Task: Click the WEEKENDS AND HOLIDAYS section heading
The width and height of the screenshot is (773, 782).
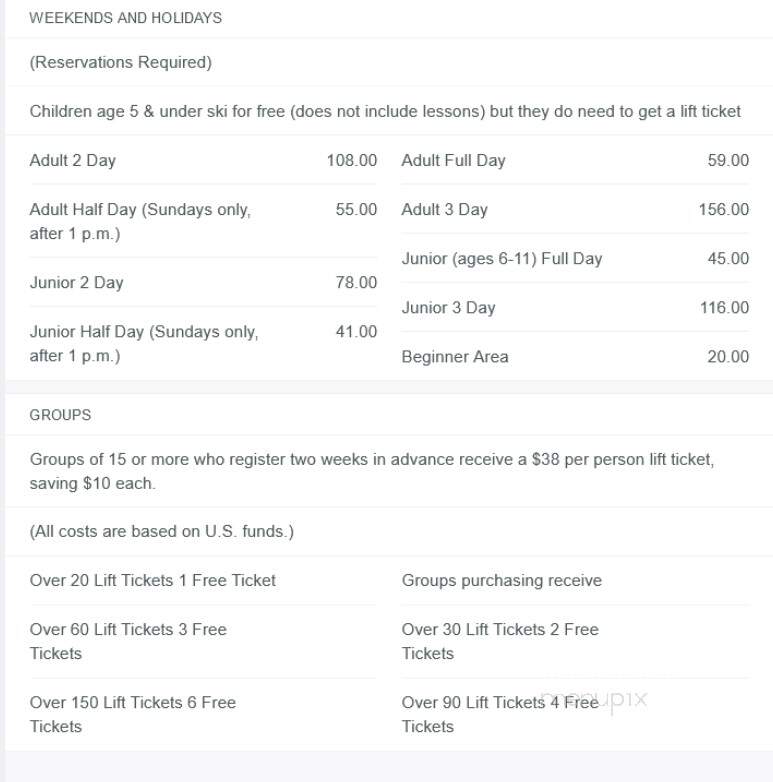Action: pos(125,18)
